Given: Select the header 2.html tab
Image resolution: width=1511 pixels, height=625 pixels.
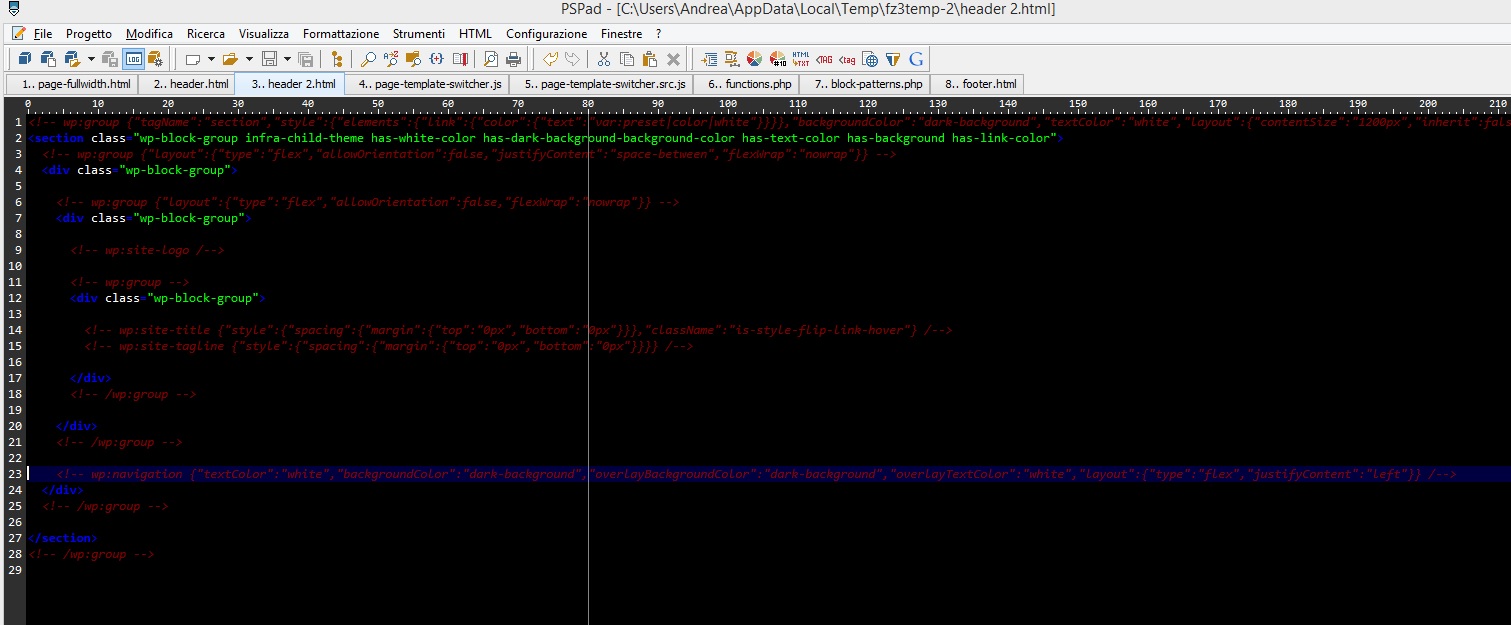Looking at the screenshot, I should pos(290,84).
